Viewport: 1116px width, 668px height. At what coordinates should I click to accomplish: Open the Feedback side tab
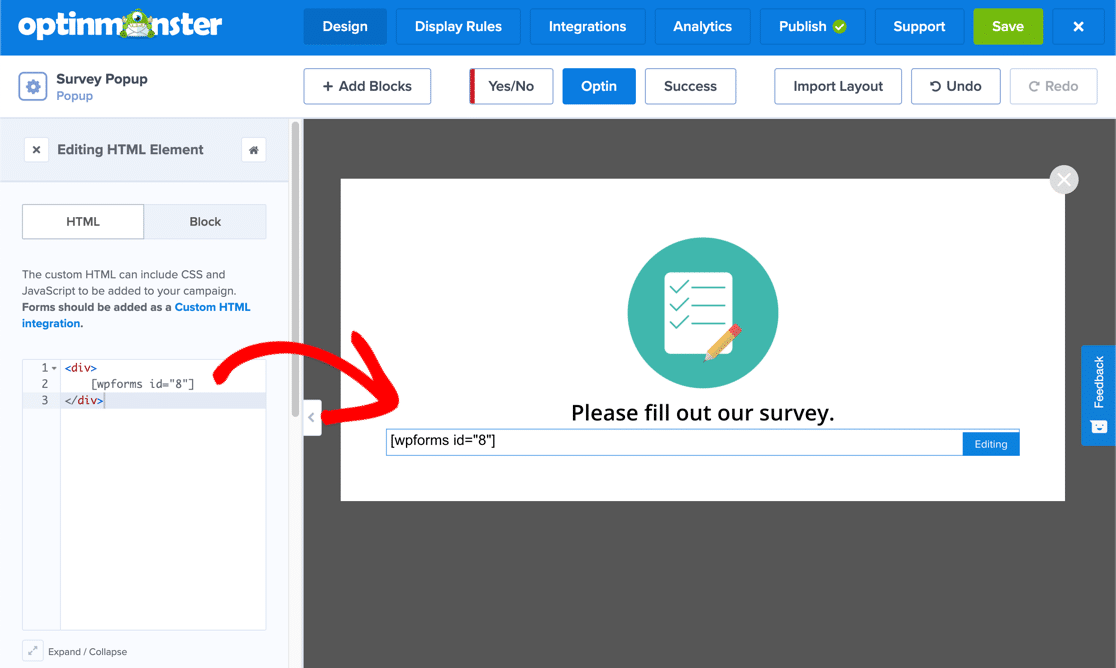(1098, 395)
